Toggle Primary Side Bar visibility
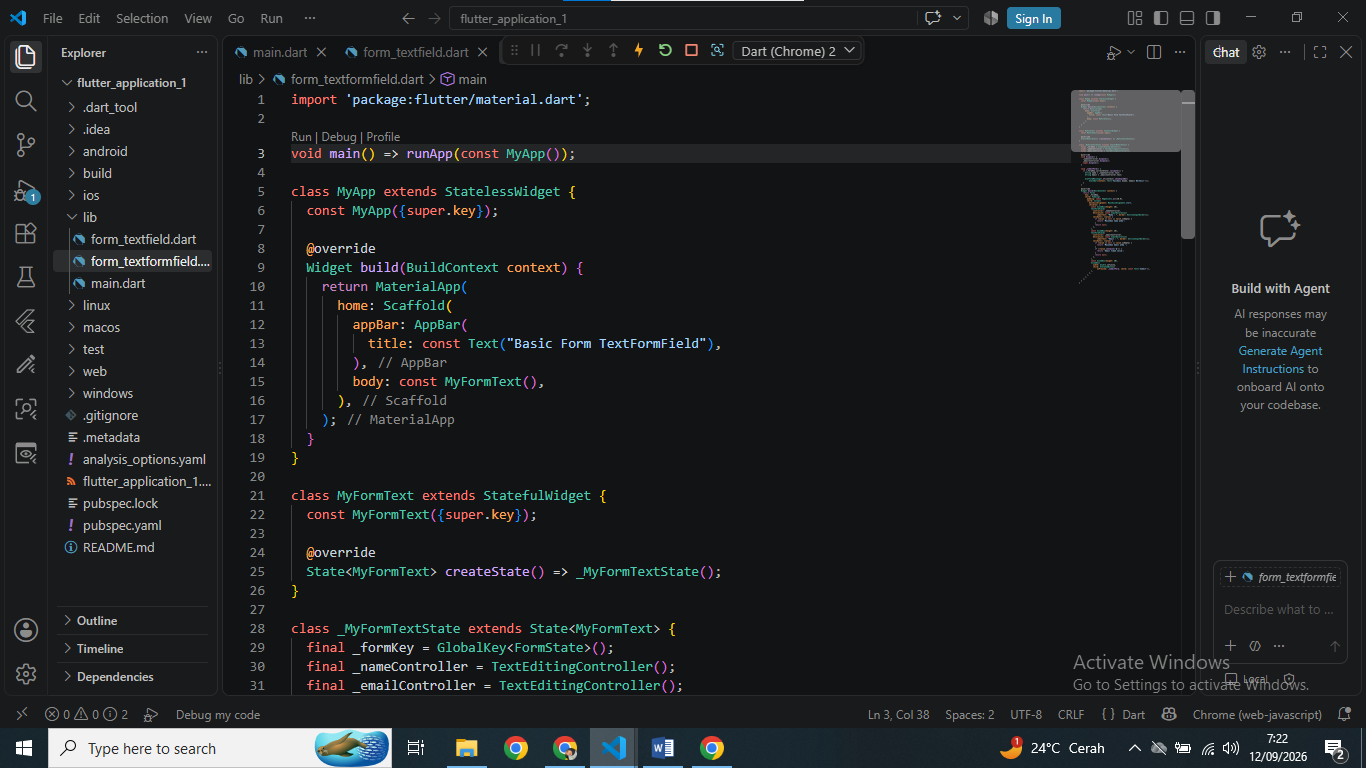The width and height of the screenshot is (1366, 768). pos(1161,18)
